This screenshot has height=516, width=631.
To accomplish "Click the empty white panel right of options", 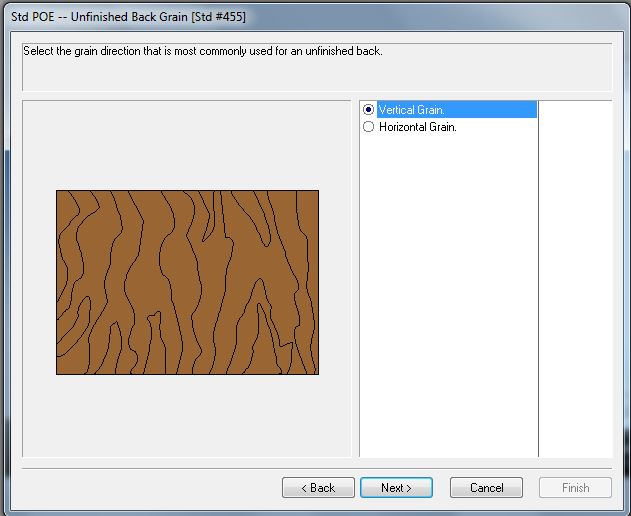I will pos(575,280).
